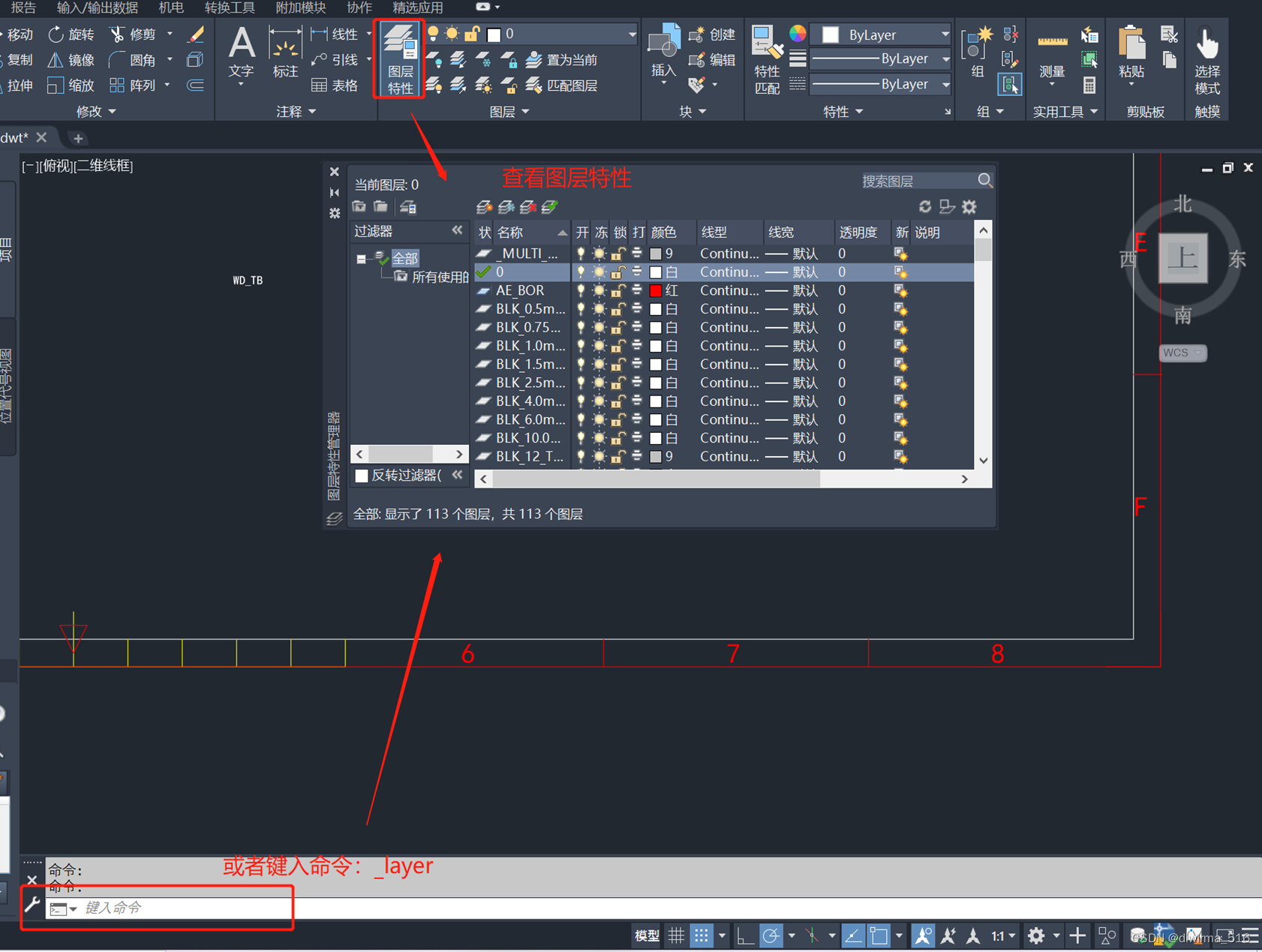Open the ByLayer lineweight dropdown

coord(945,59)
